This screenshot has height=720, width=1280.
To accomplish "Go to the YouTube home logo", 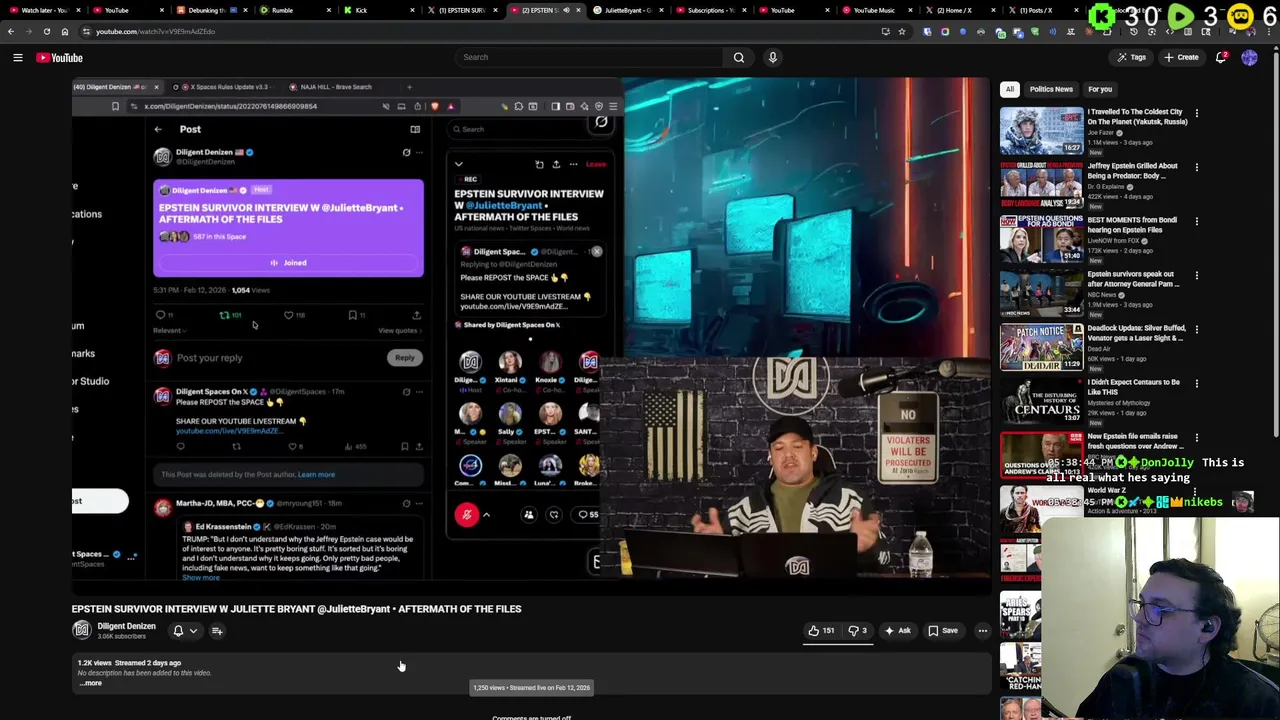I will pyautogui.click(x=59, y=57).
